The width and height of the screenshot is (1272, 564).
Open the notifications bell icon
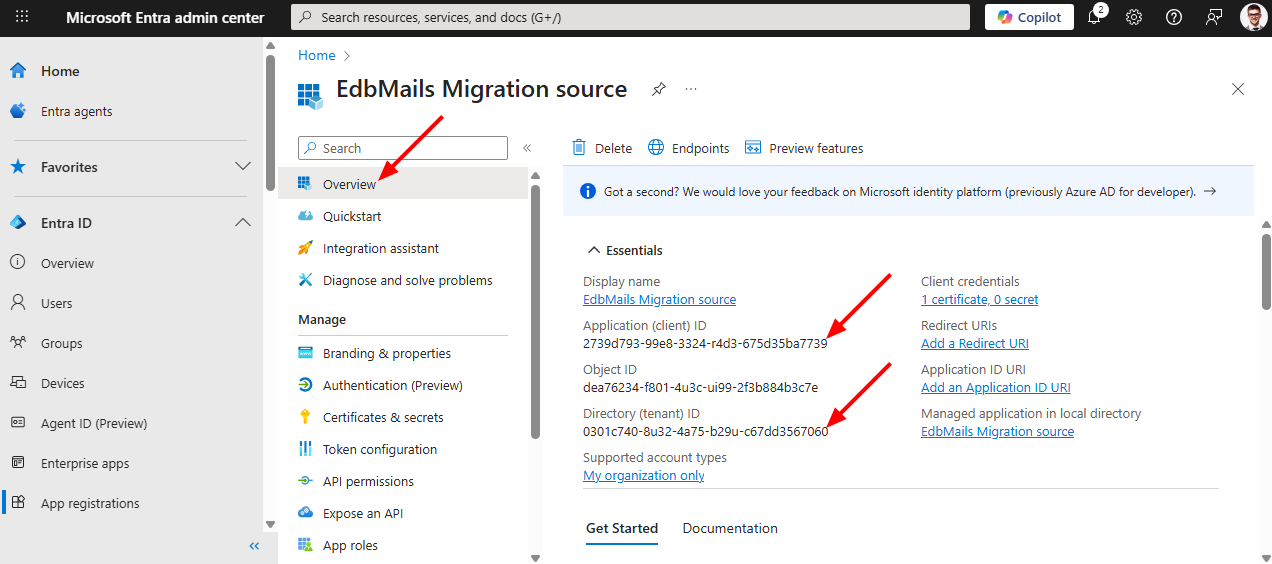(1094, 17)
